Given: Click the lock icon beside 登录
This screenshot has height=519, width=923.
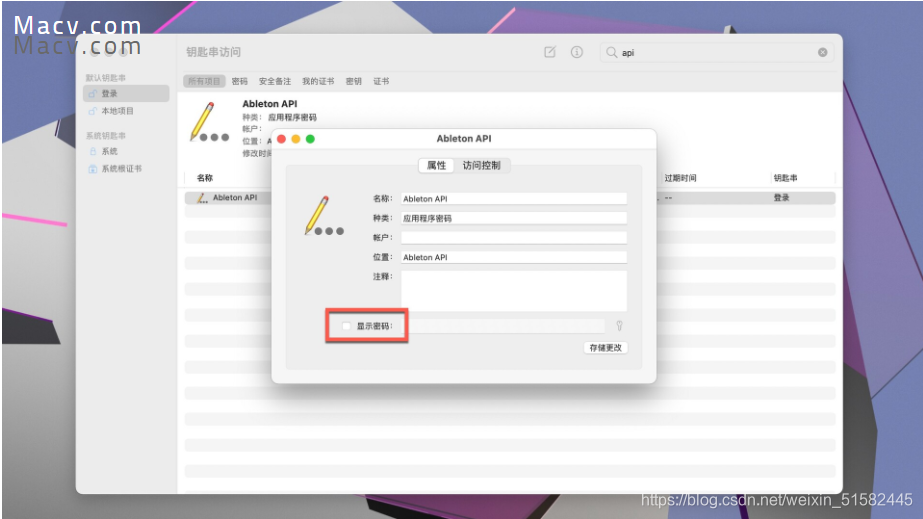Looking at the screenshot, I should pos(92,94).
